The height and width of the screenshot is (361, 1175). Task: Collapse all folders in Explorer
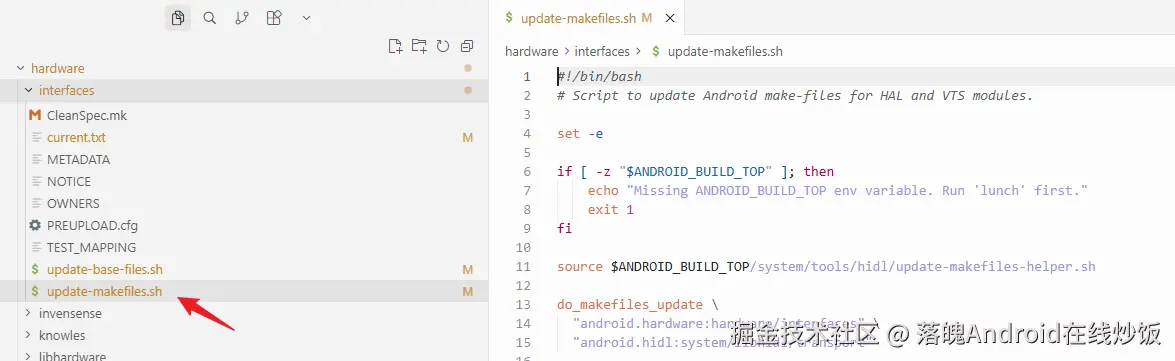(x=467, y=46)
